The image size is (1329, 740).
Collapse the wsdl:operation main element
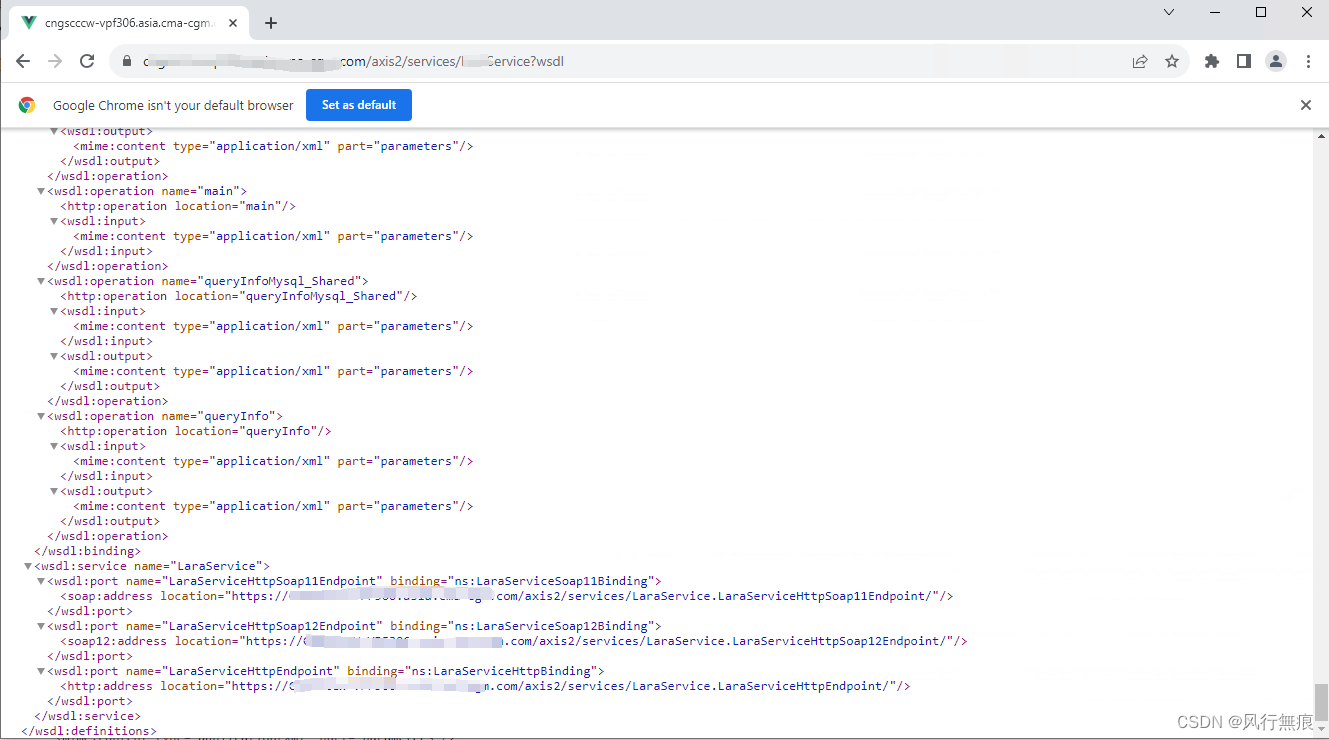pos(40,190)
